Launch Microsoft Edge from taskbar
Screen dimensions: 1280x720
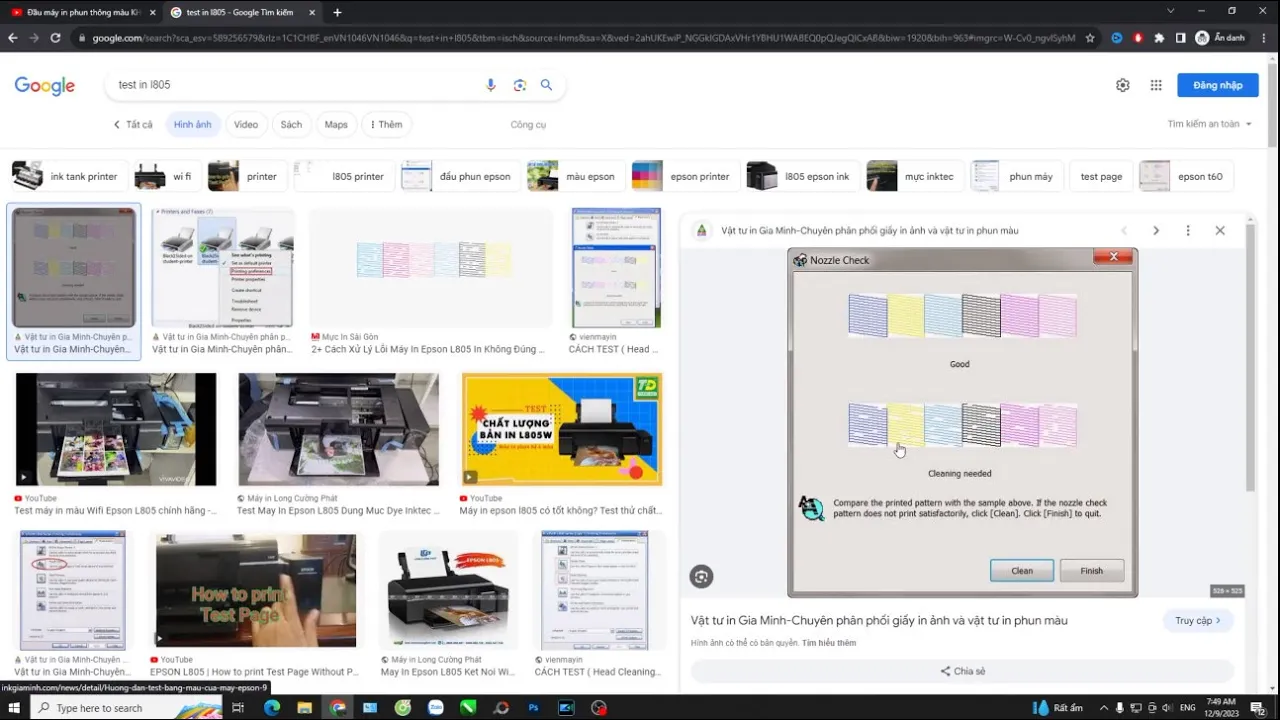[272, 708]
